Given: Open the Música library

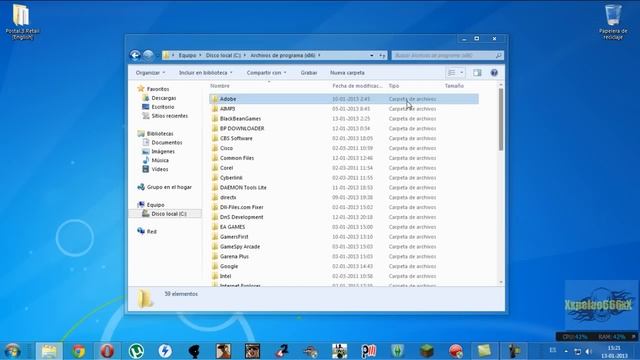Looking at the screenshot, I should (x=160, y=160).
